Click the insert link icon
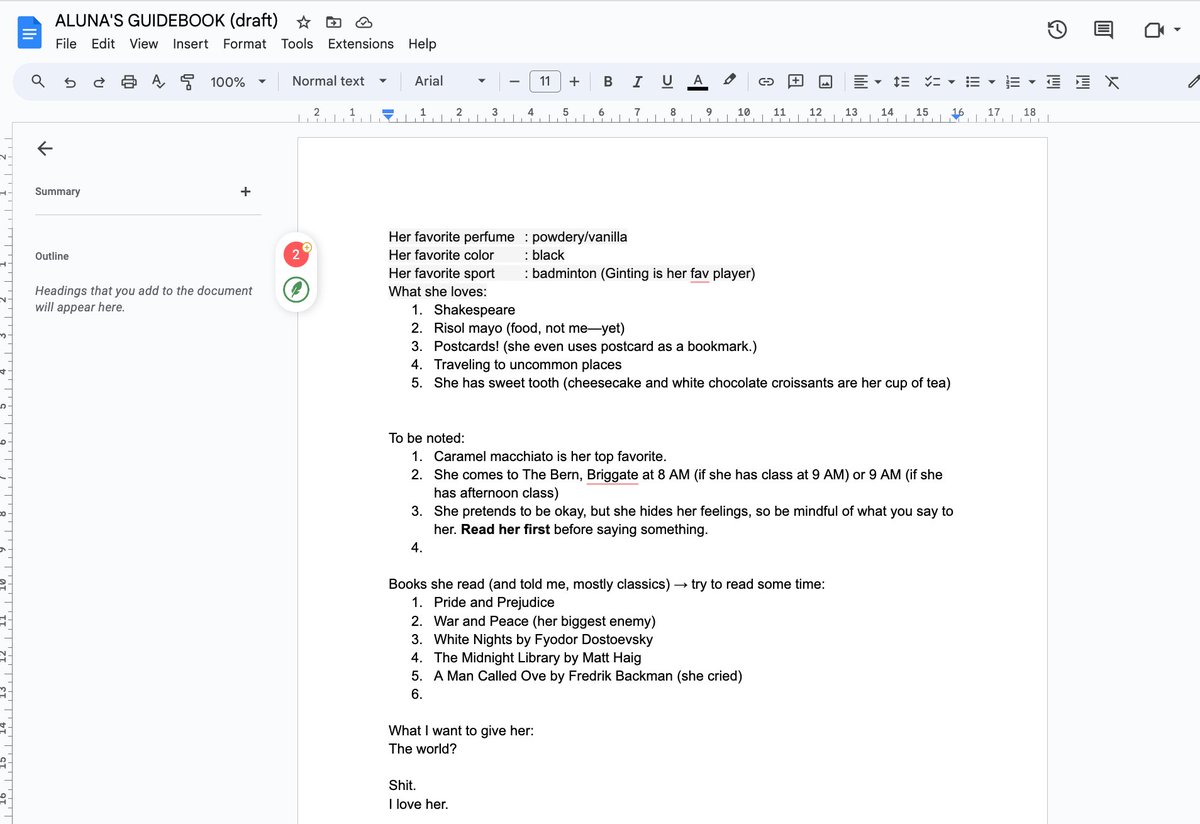Viewport: 1200px width, 824px height. click(766, 82)
